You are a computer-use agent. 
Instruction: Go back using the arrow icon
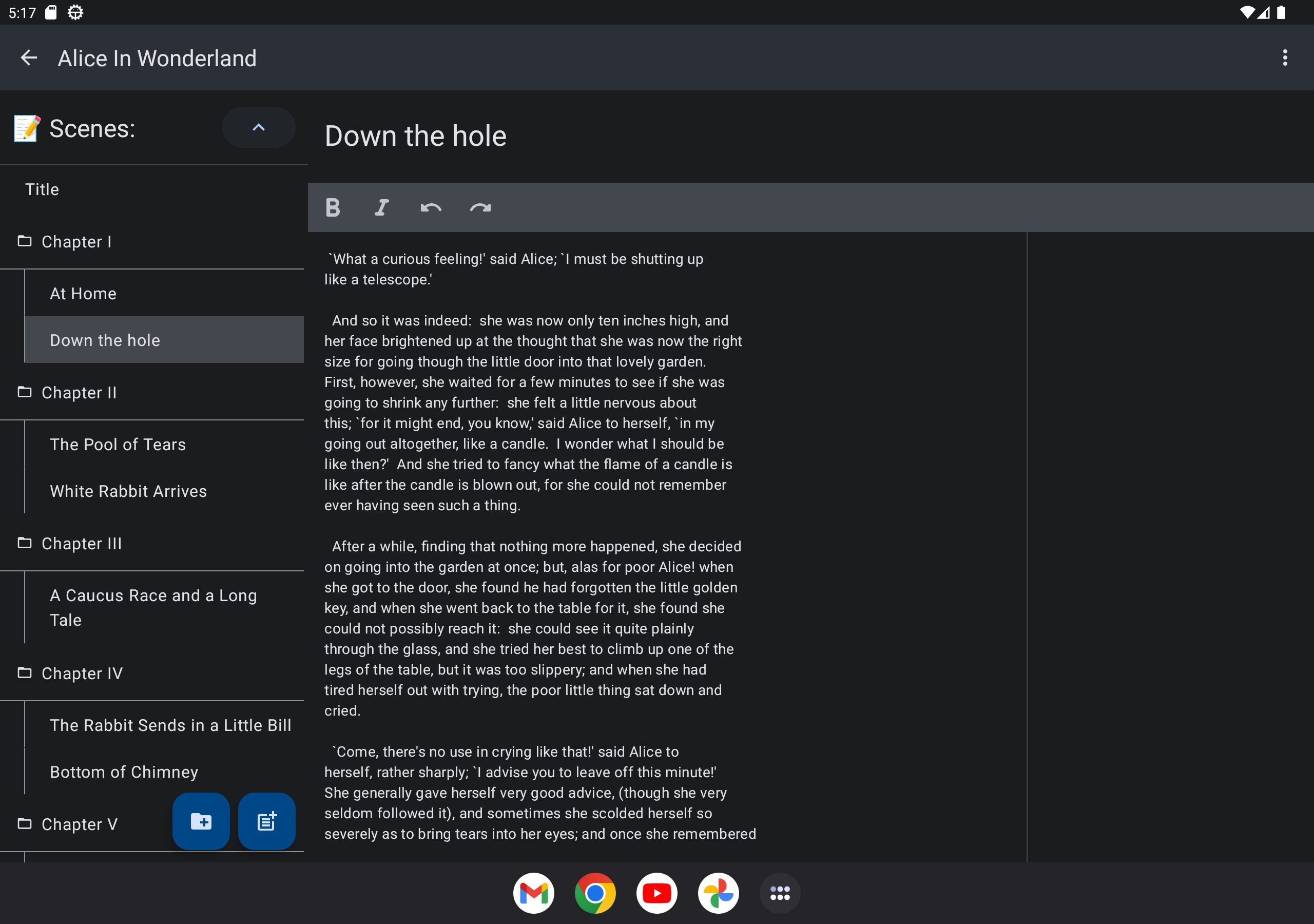click(x=29, y=58)
